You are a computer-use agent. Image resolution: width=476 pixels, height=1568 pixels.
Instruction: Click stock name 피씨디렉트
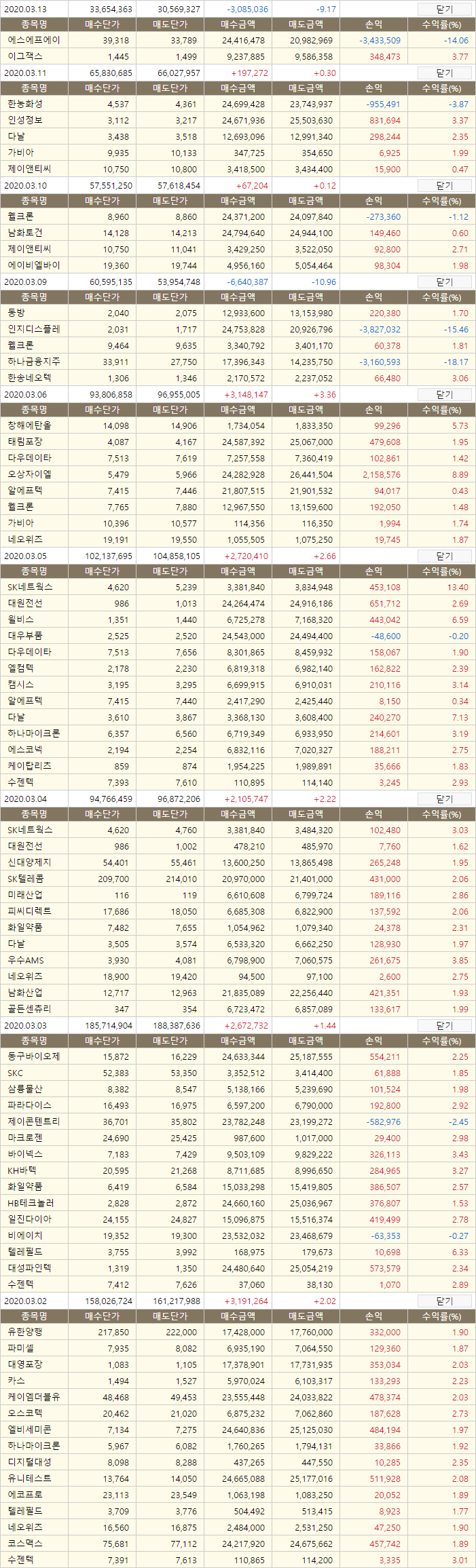[29, 911]
